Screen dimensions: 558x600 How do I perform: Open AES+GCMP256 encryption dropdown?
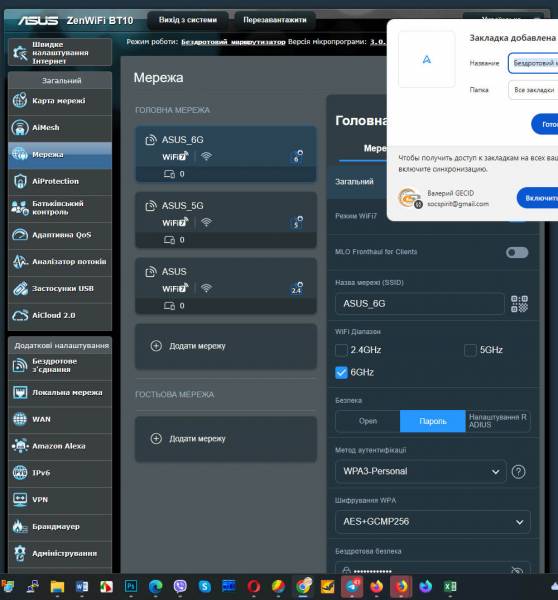pos(433,522)
